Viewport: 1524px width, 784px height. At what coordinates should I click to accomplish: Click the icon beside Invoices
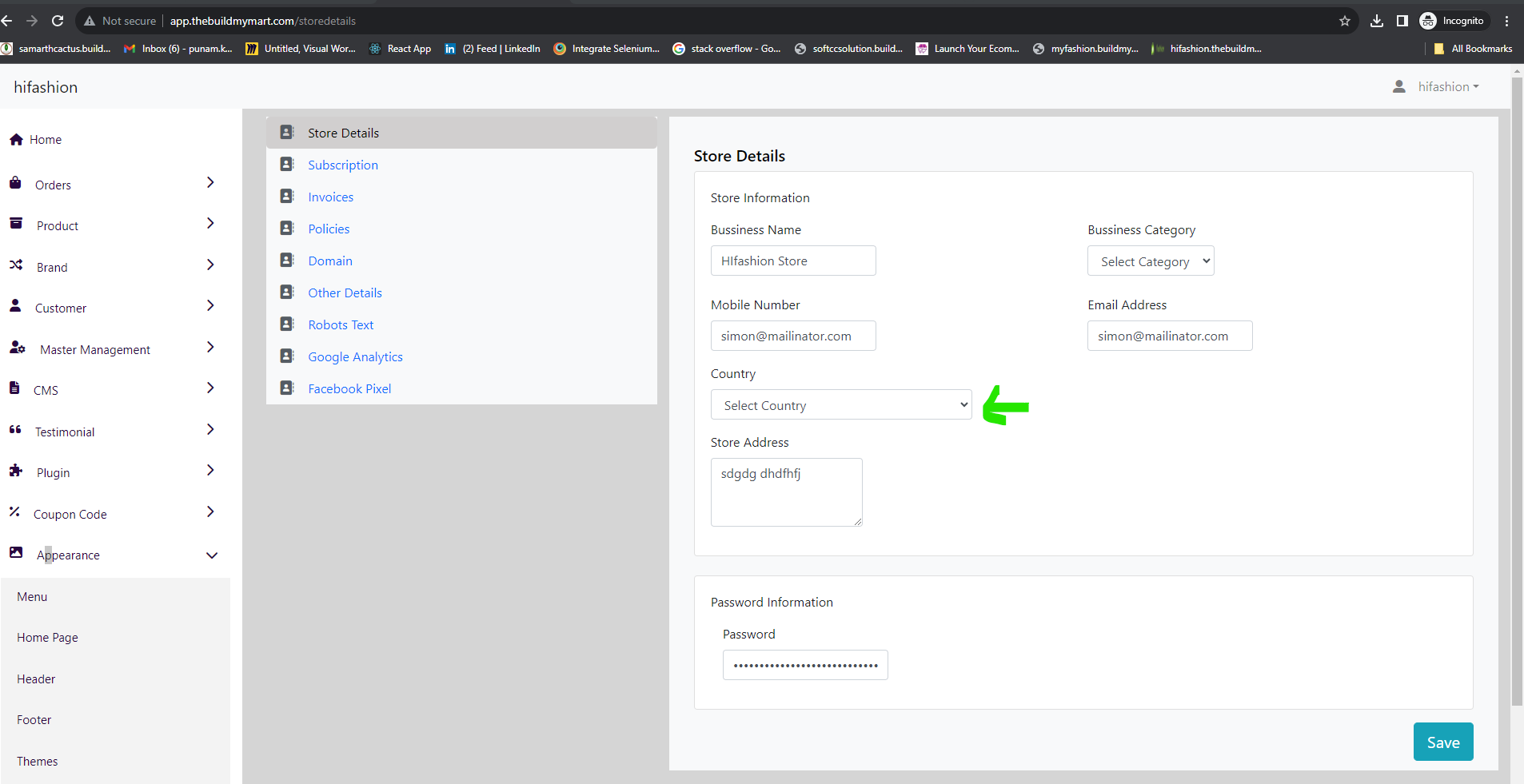pyautogui.click(x=287, y=196)
